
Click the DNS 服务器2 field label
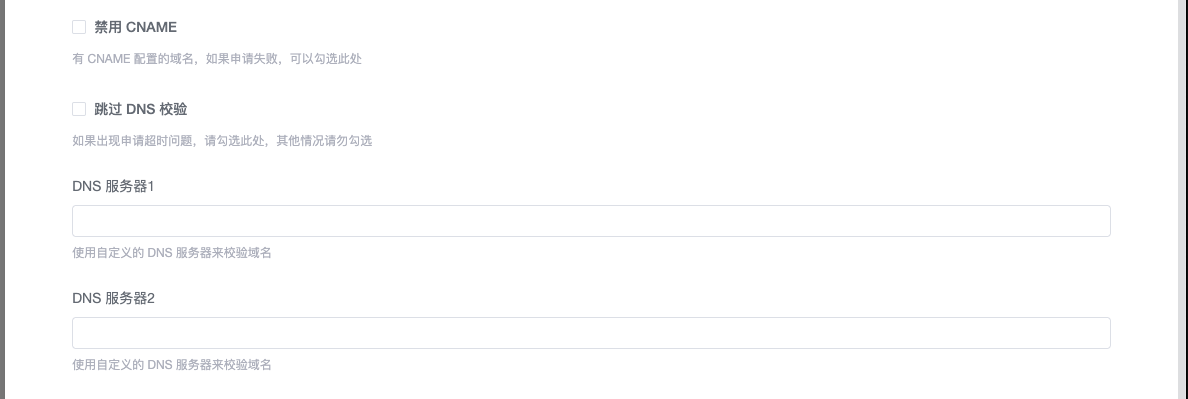[x=114, y=298]
